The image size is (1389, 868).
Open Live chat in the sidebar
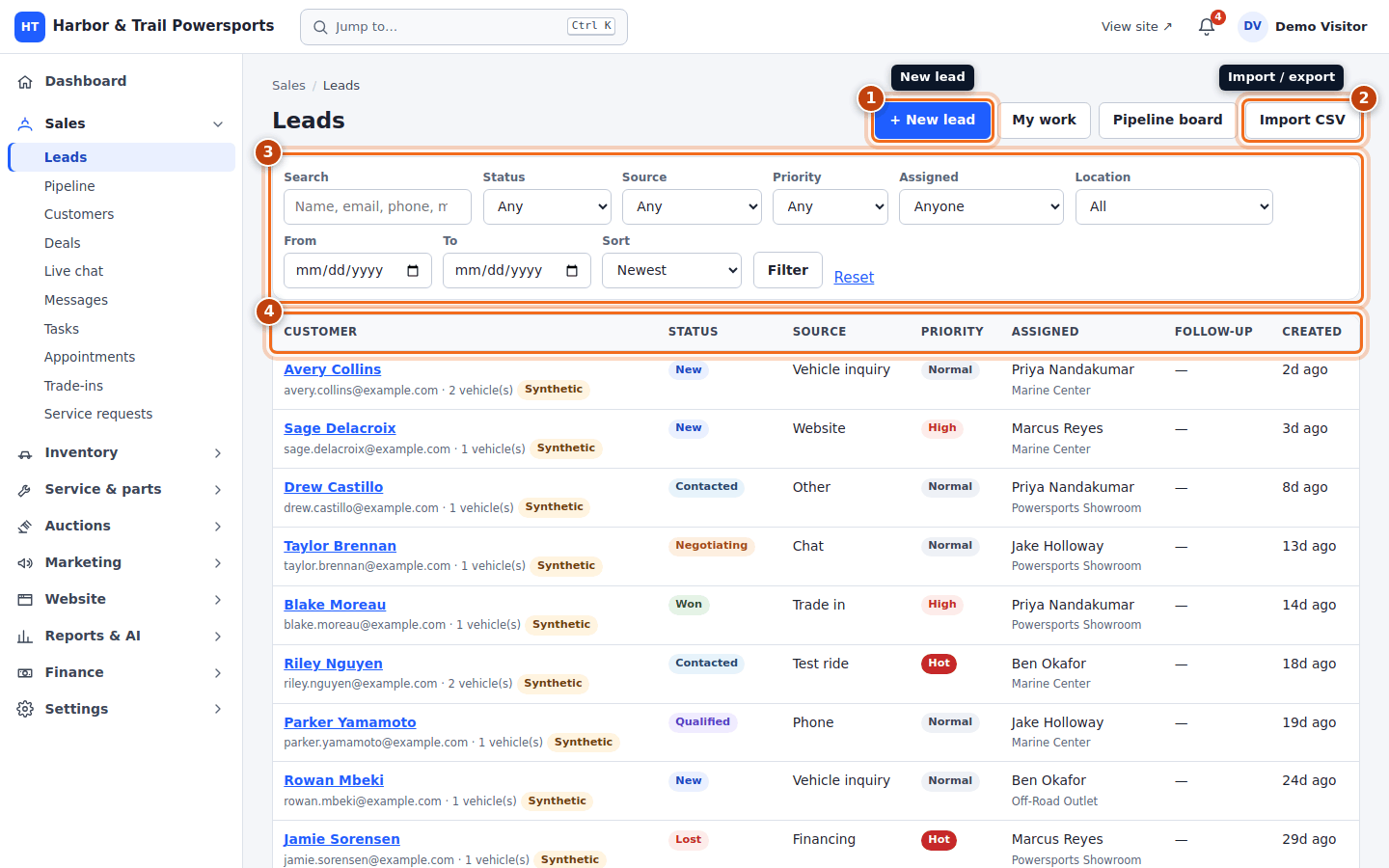73,271
